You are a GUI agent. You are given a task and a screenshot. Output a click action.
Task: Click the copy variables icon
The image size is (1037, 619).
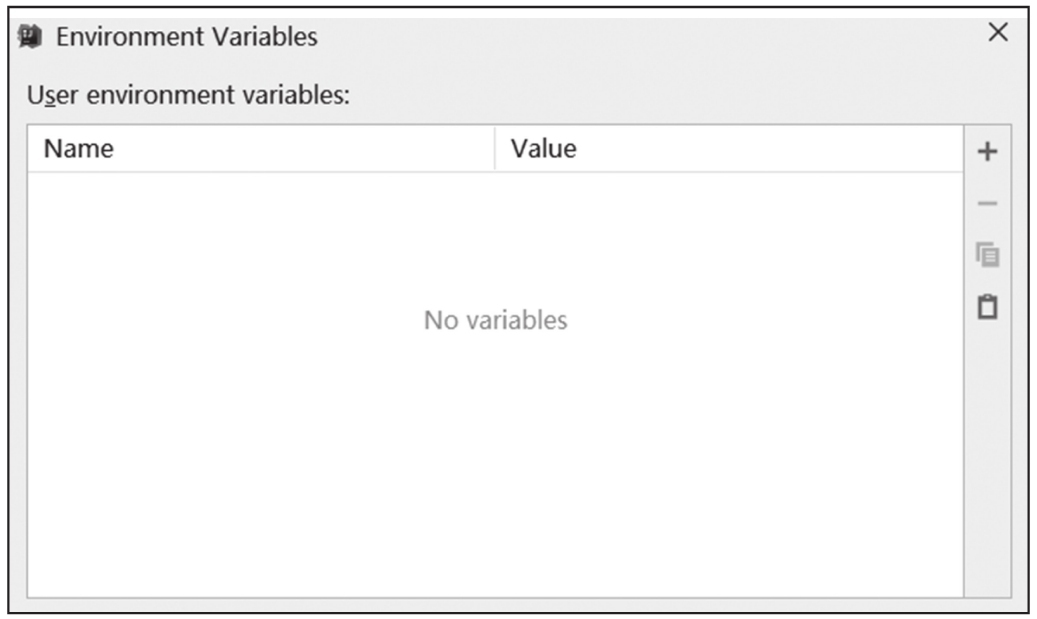tap(987, 255)
